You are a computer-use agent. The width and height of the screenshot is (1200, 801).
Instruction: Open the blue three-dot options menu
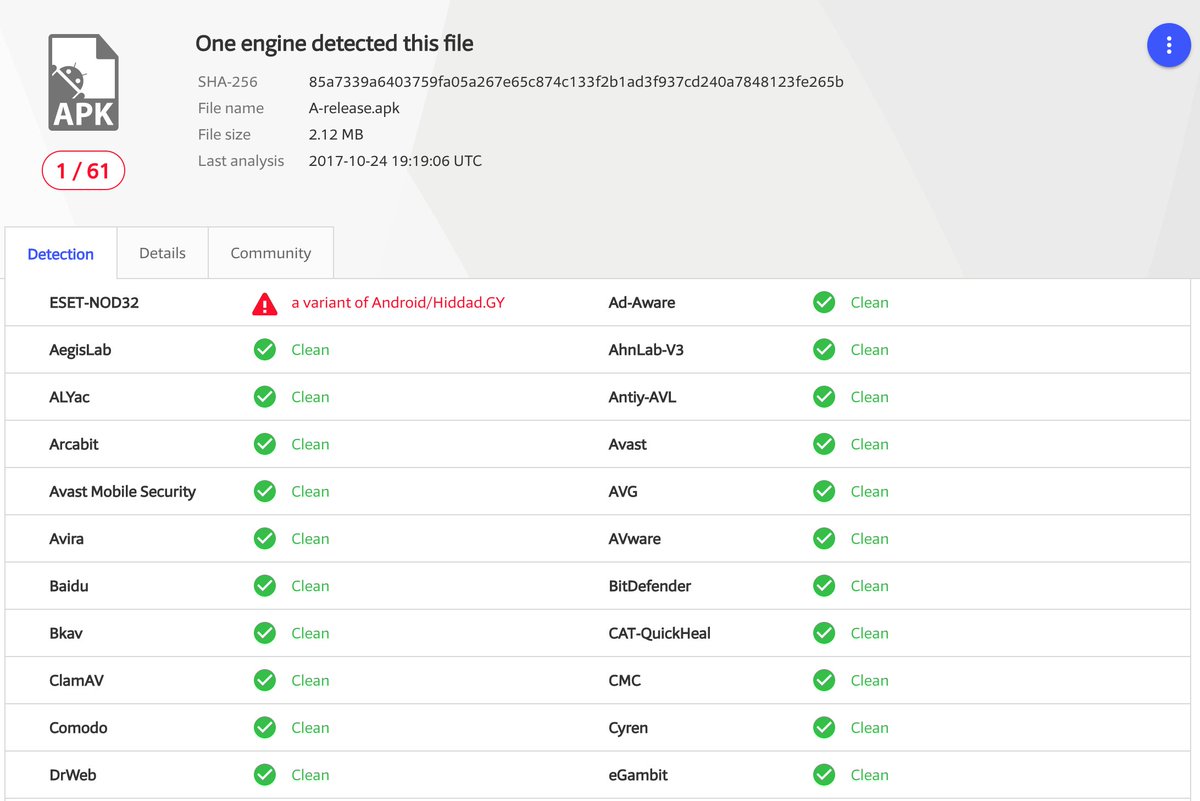click(x=1168, y=45)
